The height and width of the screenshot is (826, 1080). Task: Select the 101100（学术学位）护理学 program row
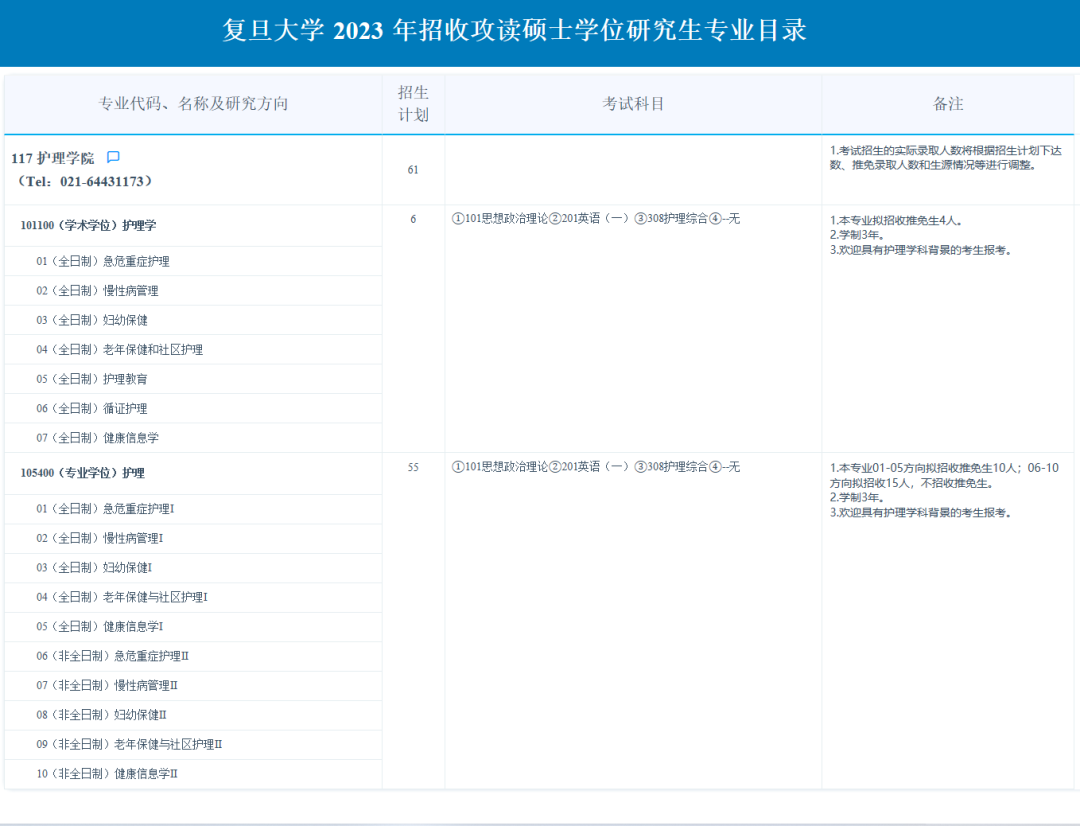point(88,226)
